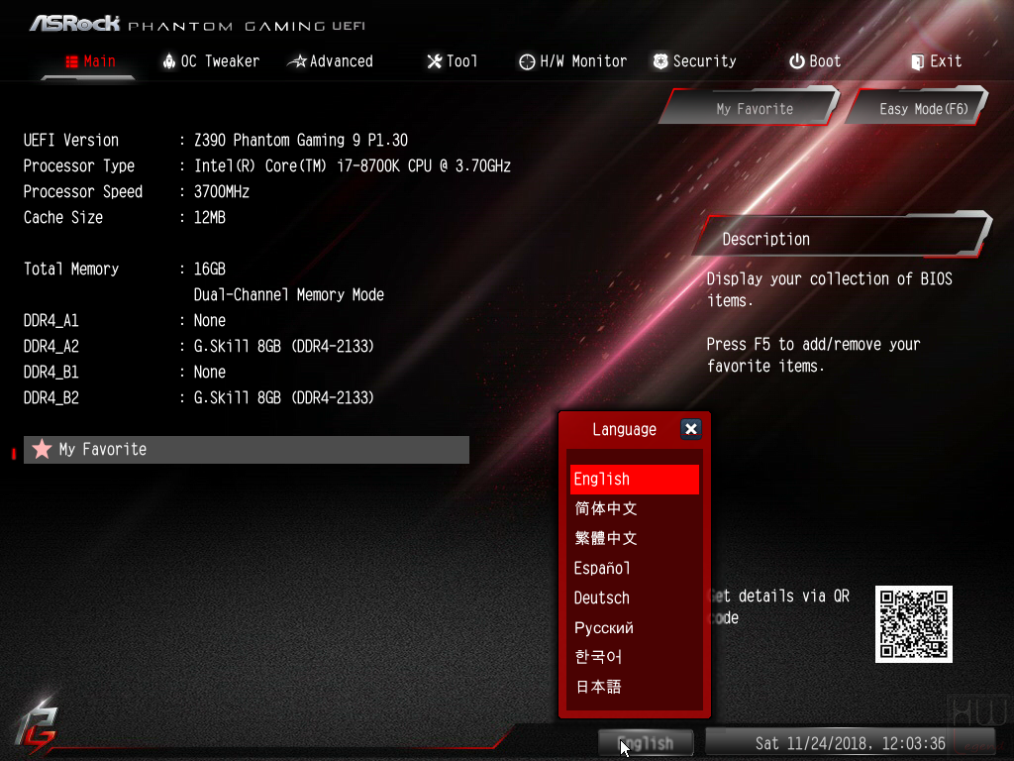Click the Language popup title

pos(624,429)
